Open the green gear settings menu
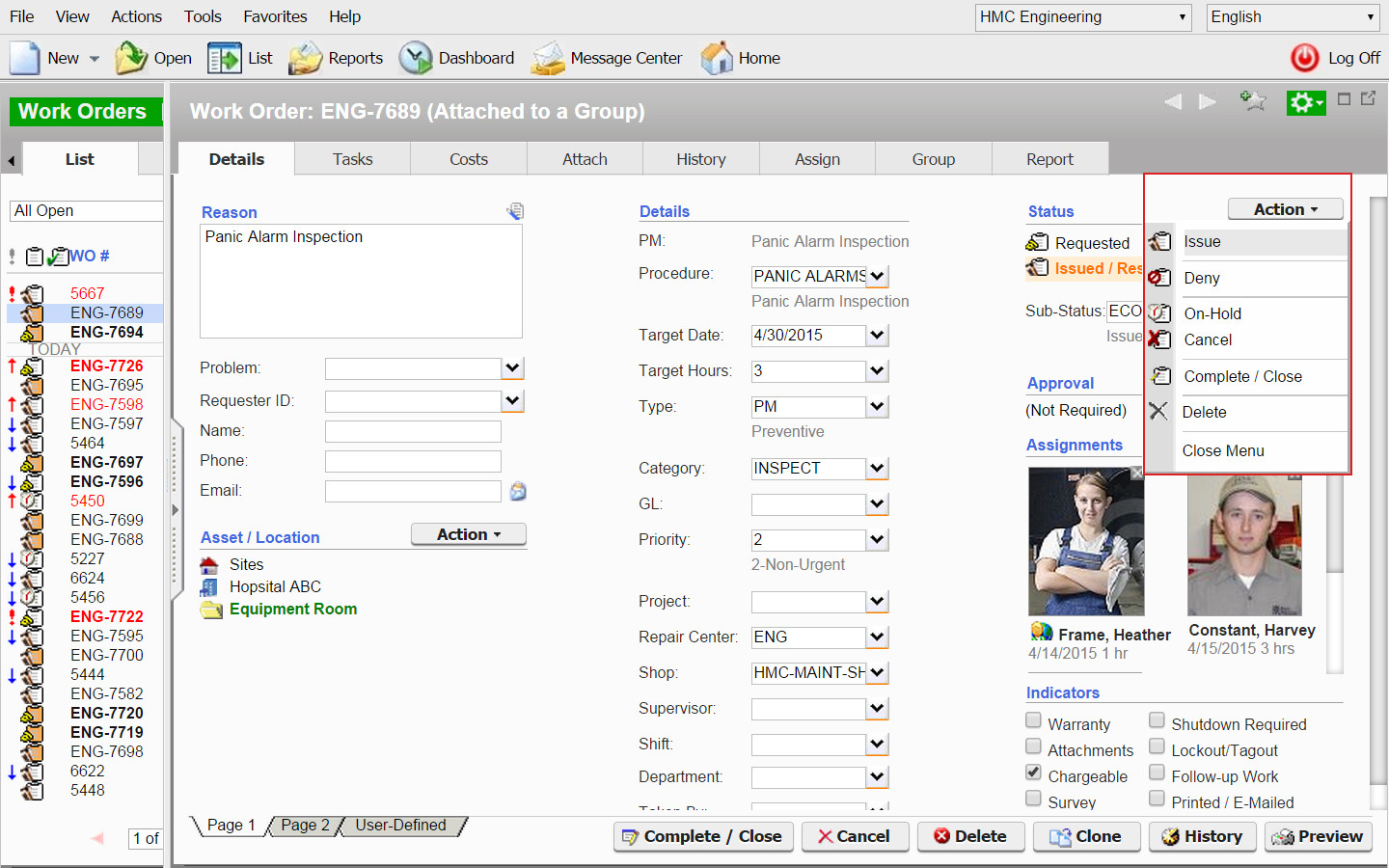This screenshot has width=1389, height=868. point(1306,102)
